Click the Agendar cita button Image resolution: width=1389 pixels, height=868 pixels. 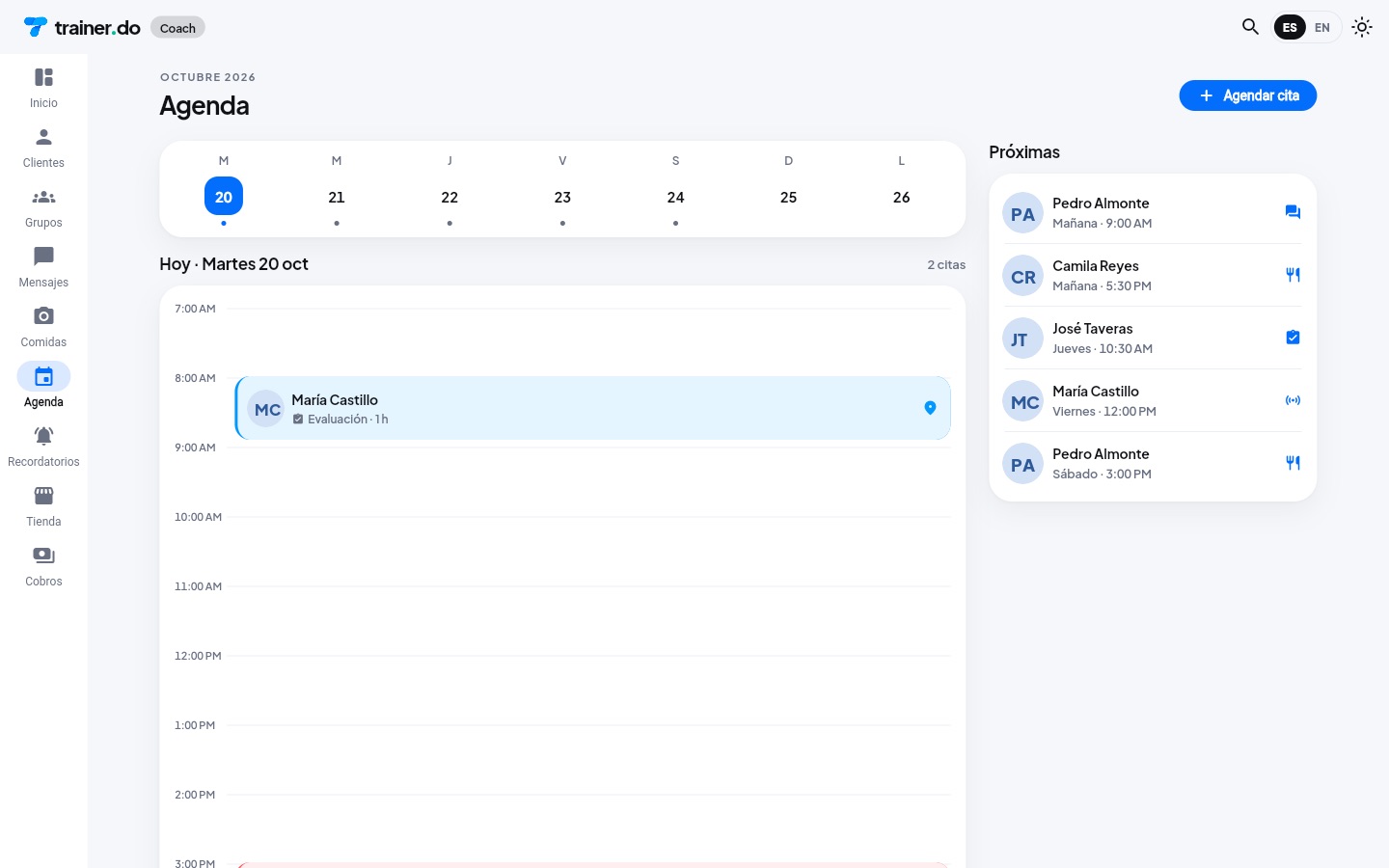1247,95
